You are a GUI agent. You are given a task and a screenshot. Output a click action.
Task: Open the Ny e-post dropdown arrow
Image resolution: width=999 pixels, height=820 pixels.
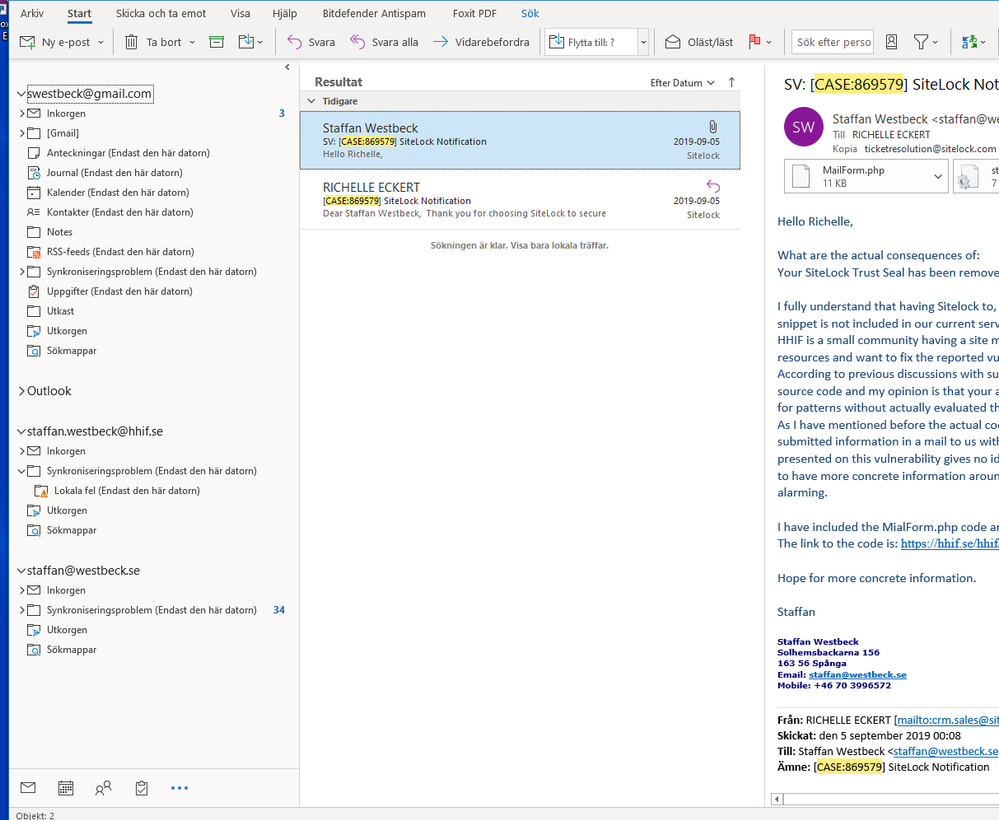pos(101,42)
